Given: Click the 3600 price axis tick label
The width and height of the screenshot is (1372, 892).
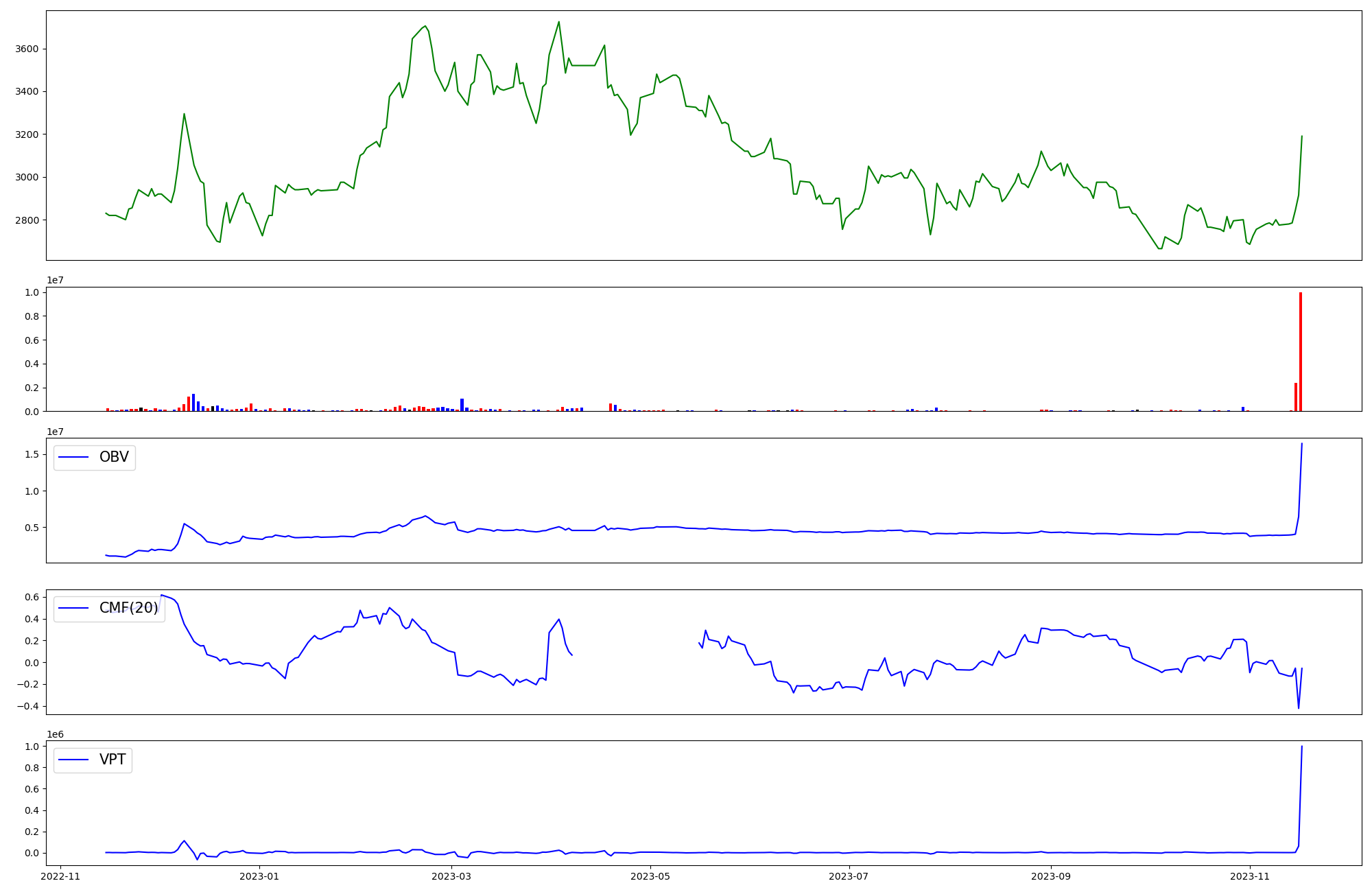Looking at the screenshot, I should 27,49.
